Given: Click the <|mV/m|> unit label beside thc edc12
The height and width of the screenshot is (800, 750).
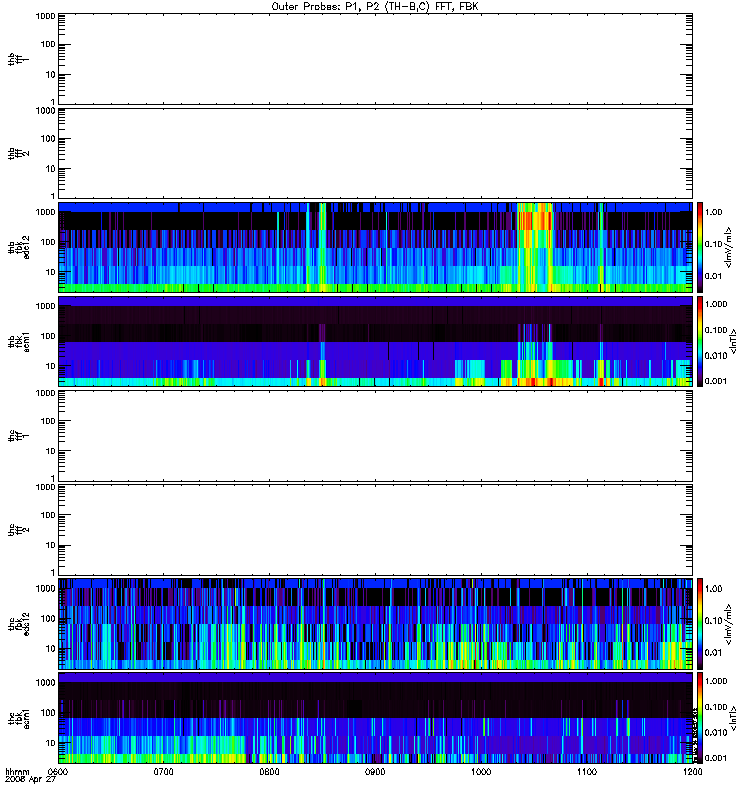Looking at the screenshot, I should [729, 624].
